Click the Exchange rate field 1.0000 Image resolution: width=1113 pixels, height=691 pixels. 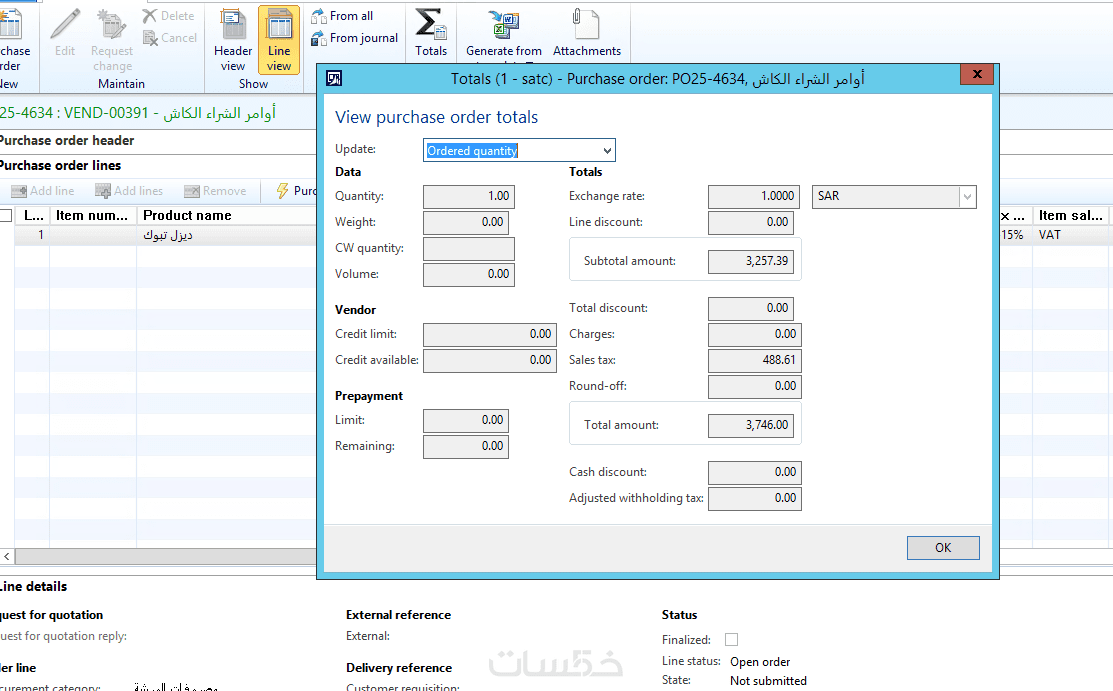(x=754, y=196)
